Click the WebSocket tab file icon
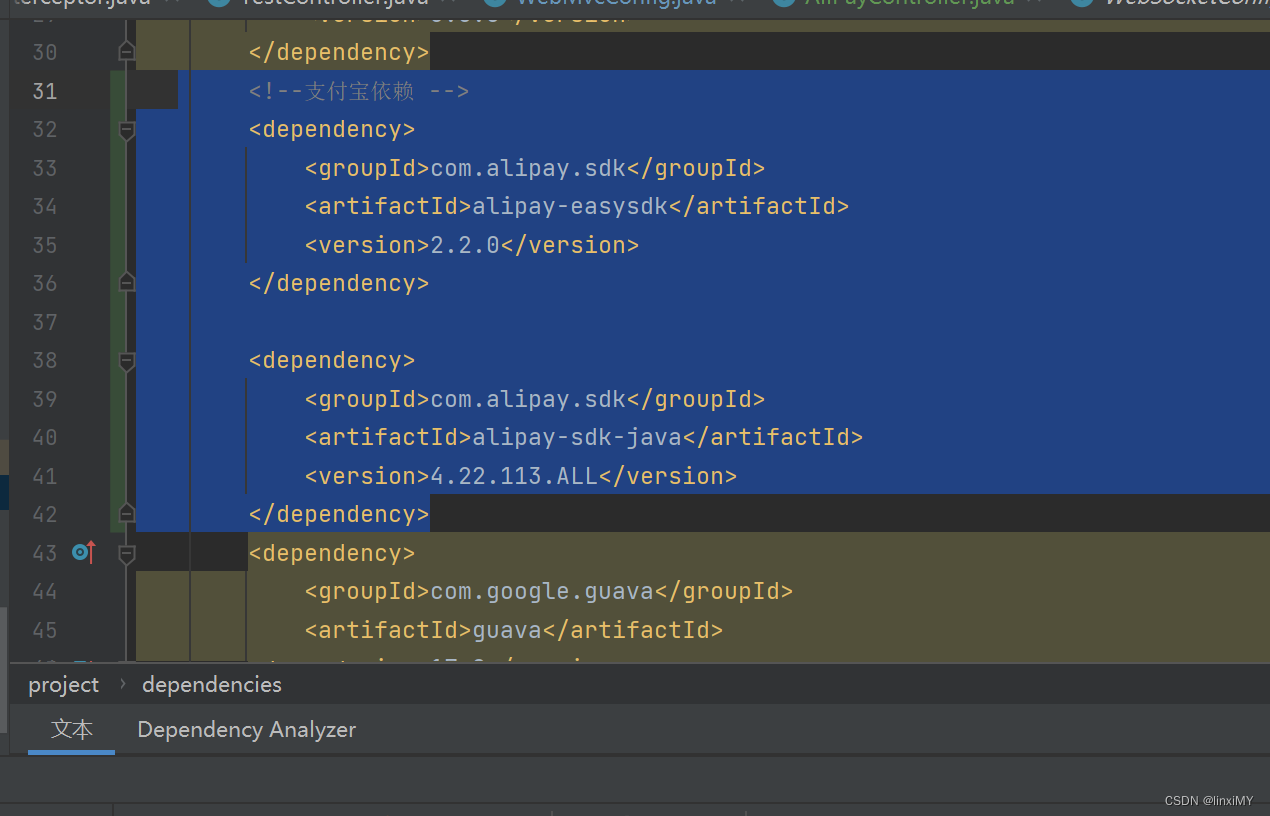Viewport: 1270px width, 816px height. 1081,3
